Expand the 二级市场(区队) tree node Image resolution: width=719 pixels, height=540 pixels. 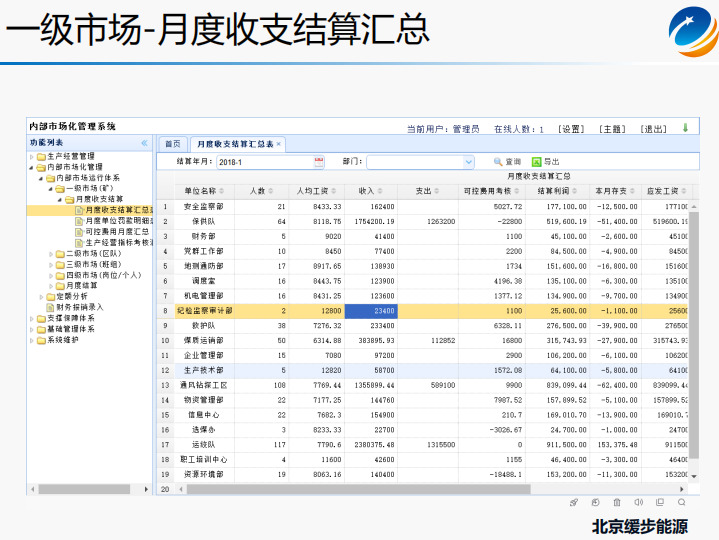50,253
